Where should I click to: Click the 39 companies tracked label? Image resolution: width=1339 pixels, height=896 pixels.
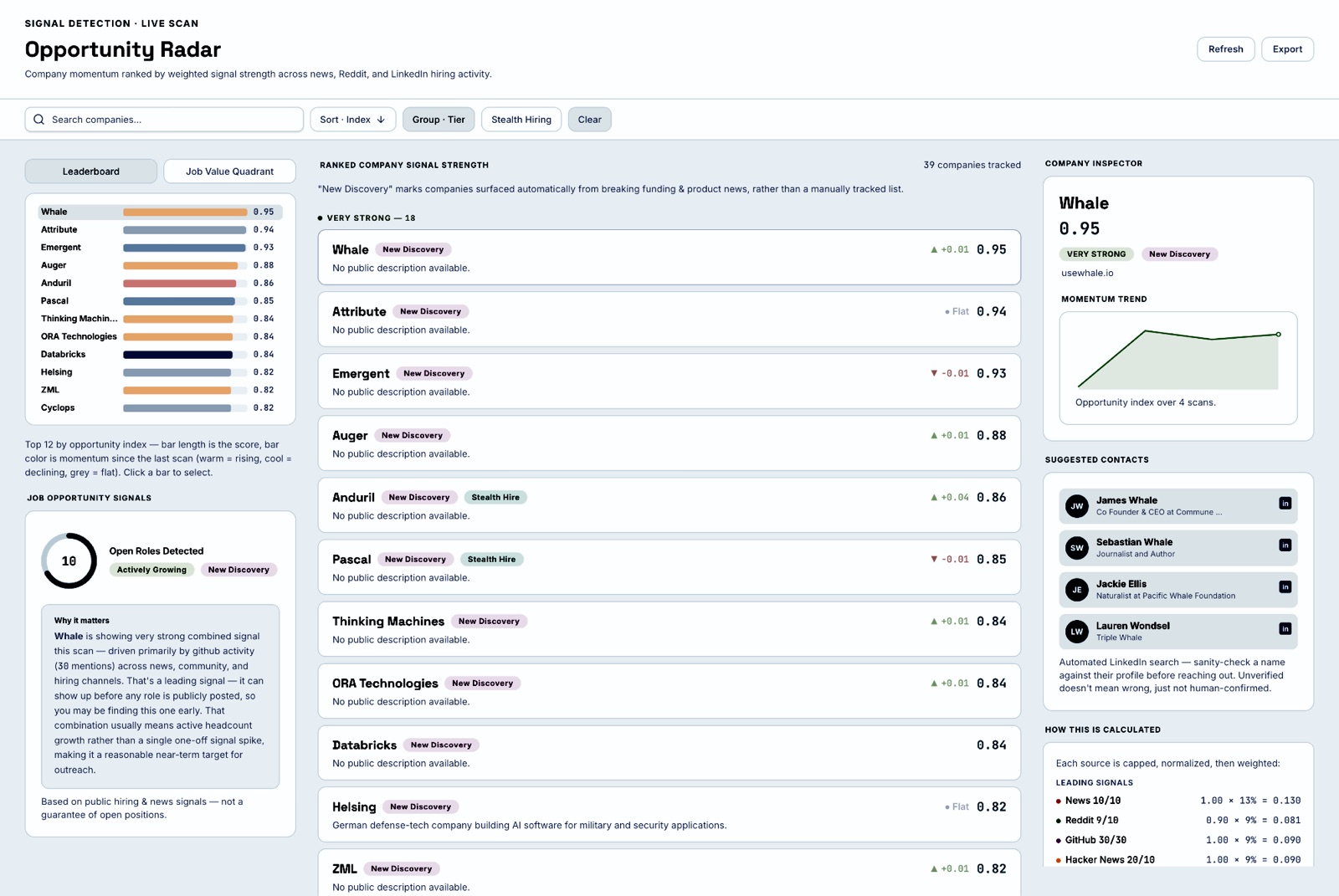point(972,165)
